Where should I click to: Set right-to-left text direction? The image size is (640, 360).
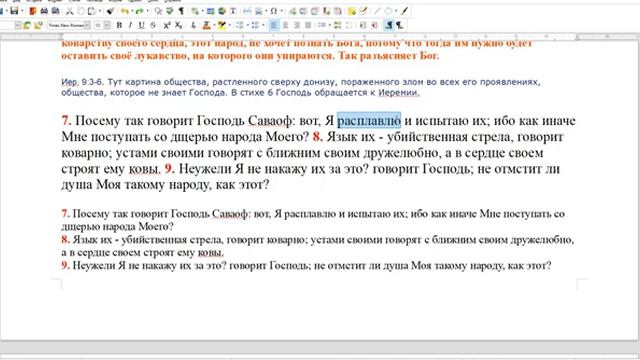click(400, 25)
